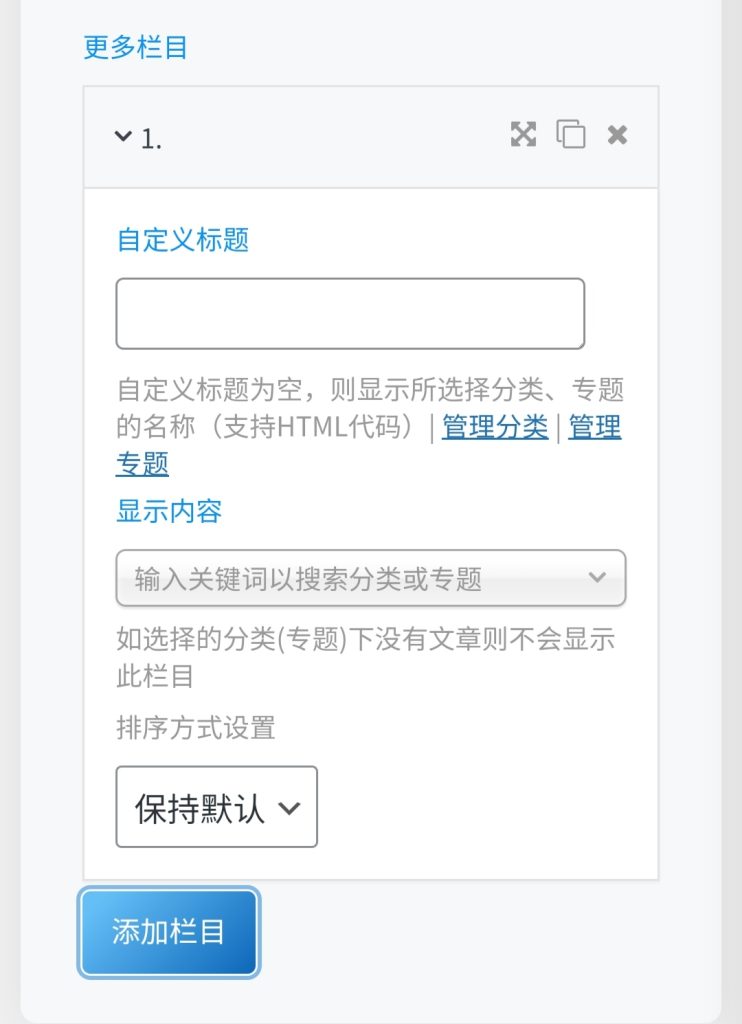Click the arrow on the keyword search select
742x1024 pixels.
click(597, 577)
